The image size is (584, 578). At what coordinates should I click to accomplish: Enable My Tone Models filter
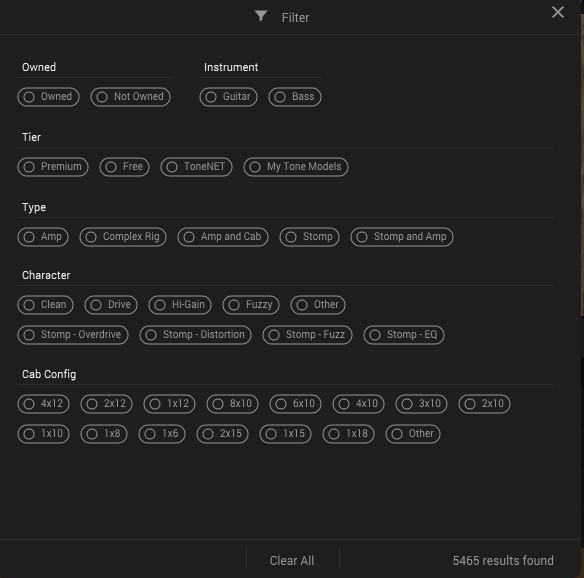point(296,167)
